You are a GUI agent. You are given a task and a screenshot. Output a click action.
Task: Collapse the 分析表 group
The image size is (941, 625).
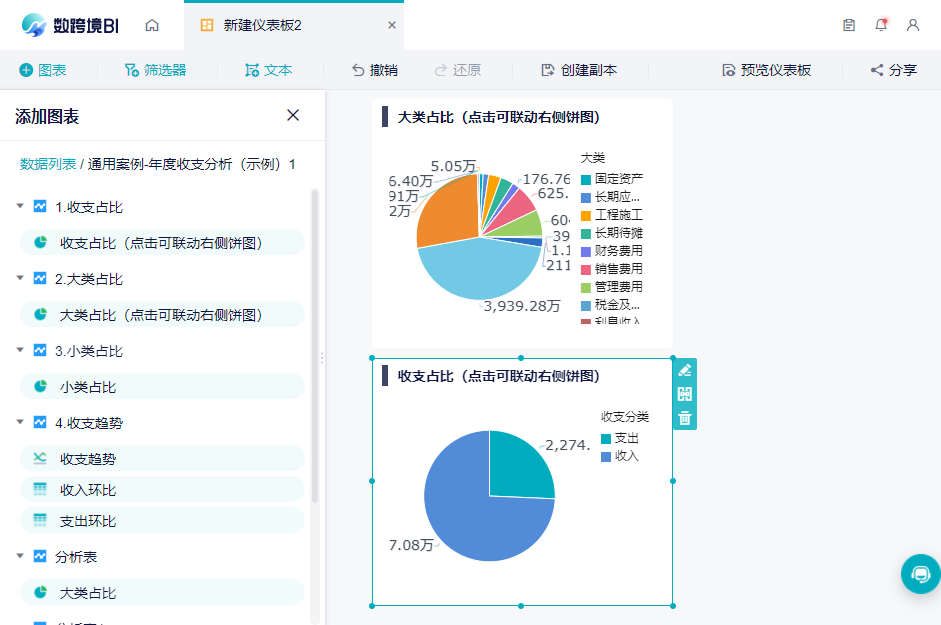click(20, 556)
